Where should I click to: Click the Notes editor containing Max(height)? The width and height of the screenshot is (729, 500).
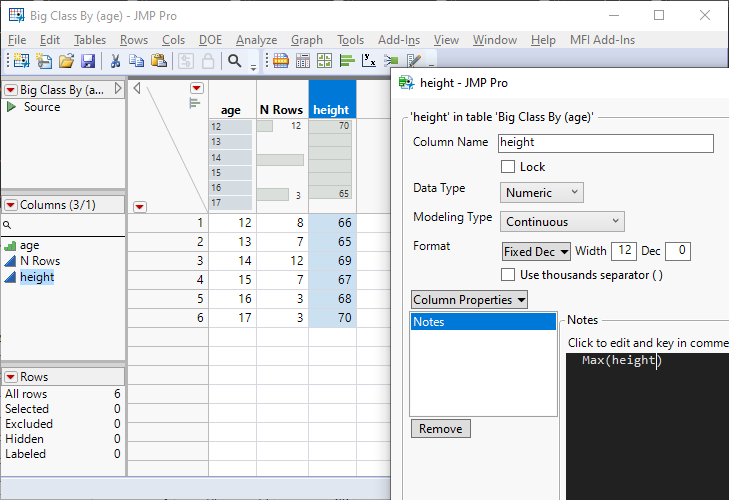click(647, 426)
